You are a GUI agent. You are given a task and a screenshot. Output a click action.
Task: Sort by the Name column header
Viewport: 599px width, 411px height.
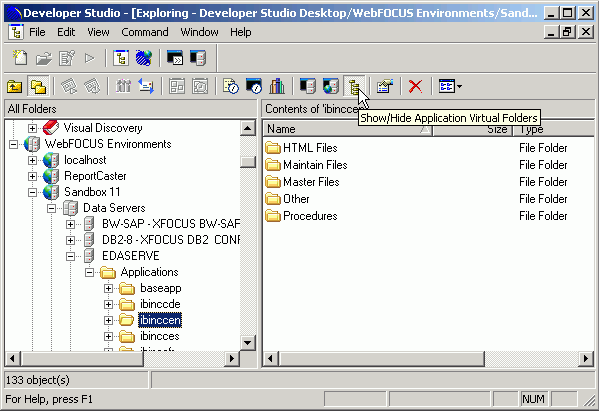coord(348,129)
